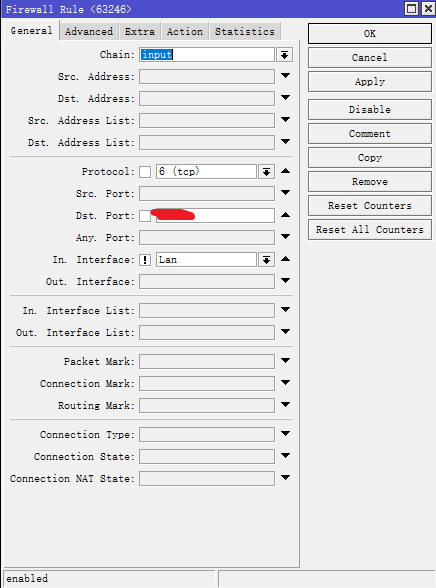Expand the Src. Address field arrow
The height and width of the screenshot is (588, 436).
coord(285,76)
